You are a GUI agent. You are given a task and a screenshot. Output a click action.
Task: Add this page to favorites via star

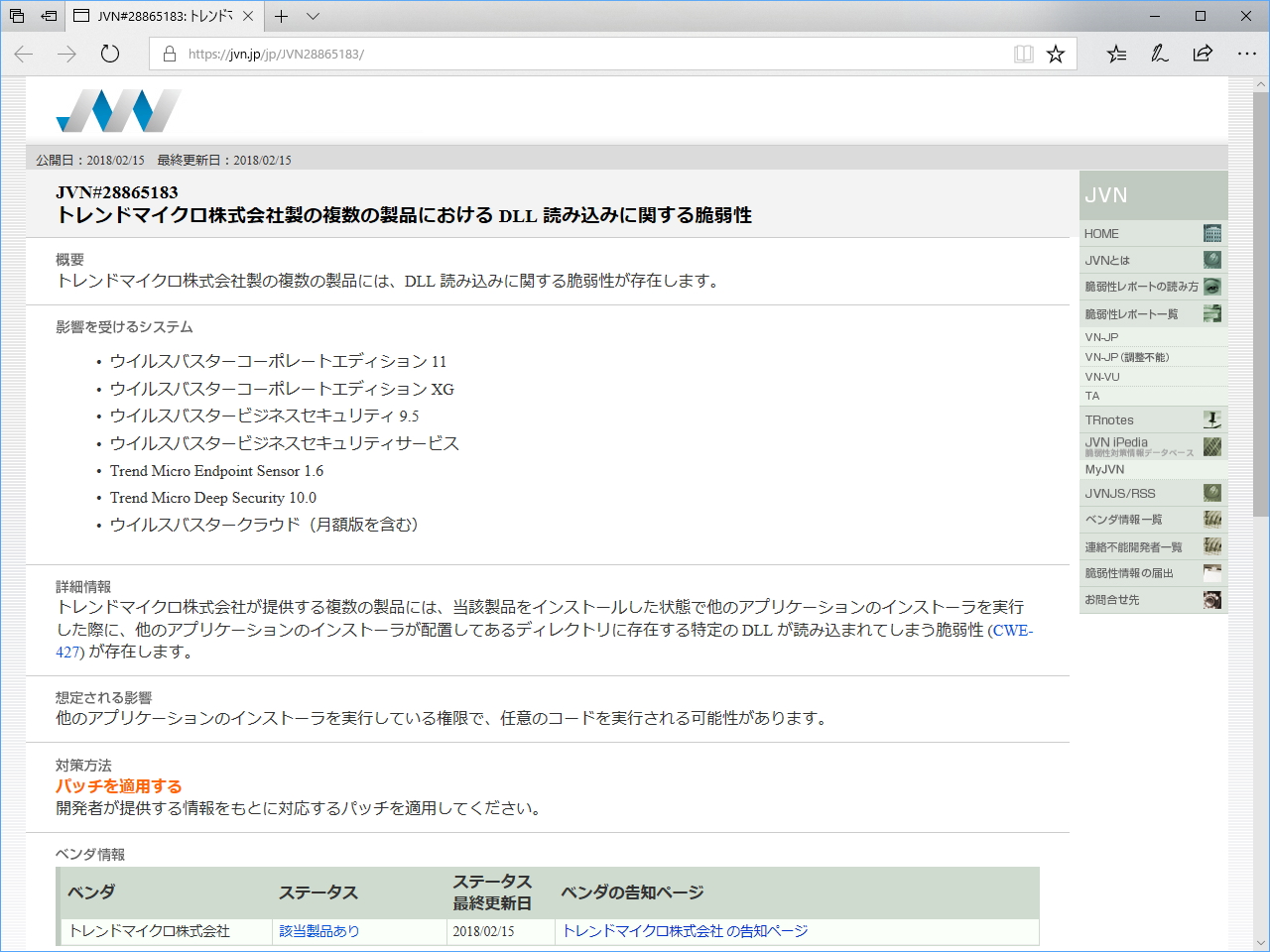1055,54
